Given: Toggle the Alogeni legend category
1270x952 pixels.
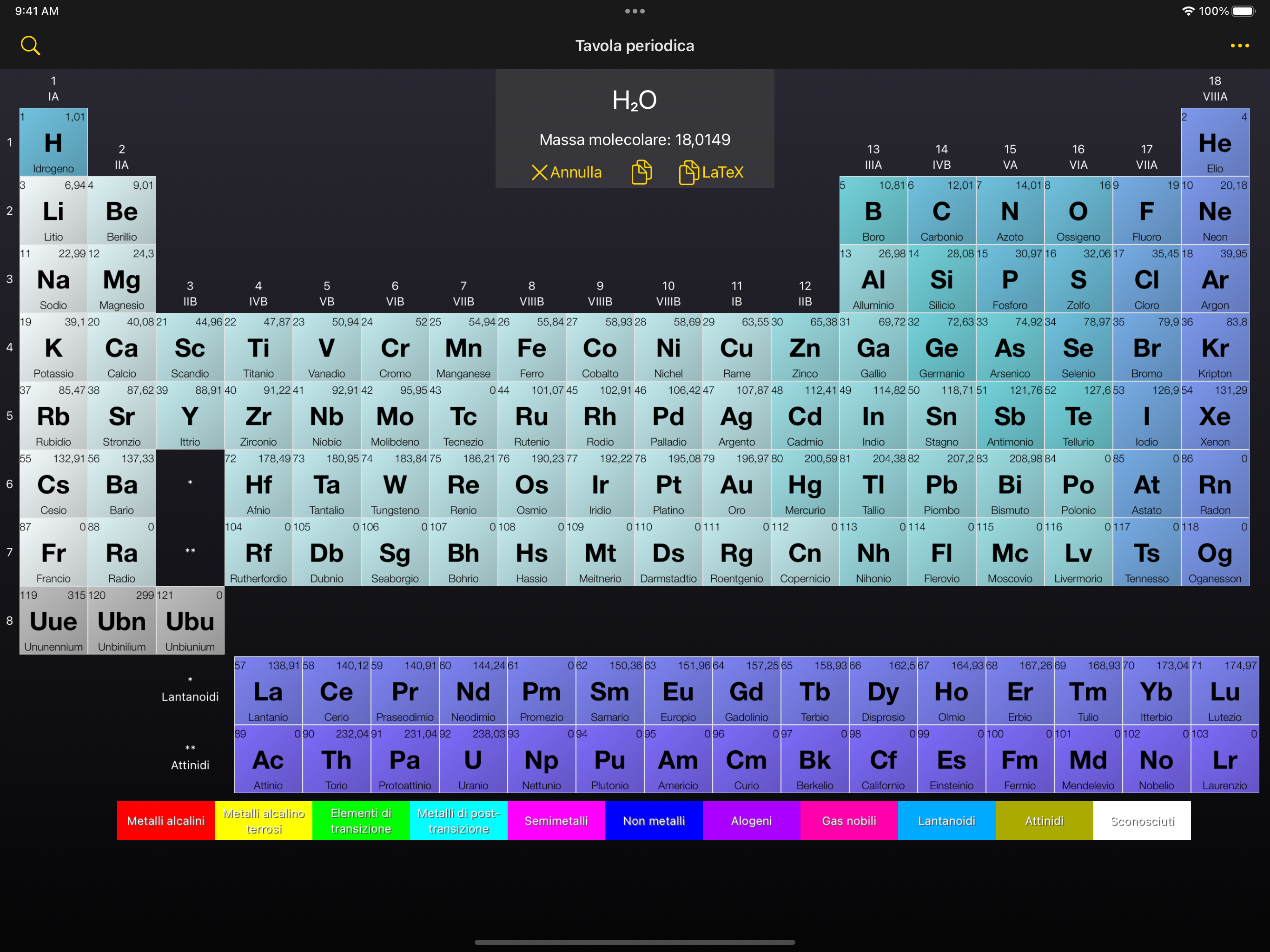Looking at the screenshot, I should (x=751, y=820).
